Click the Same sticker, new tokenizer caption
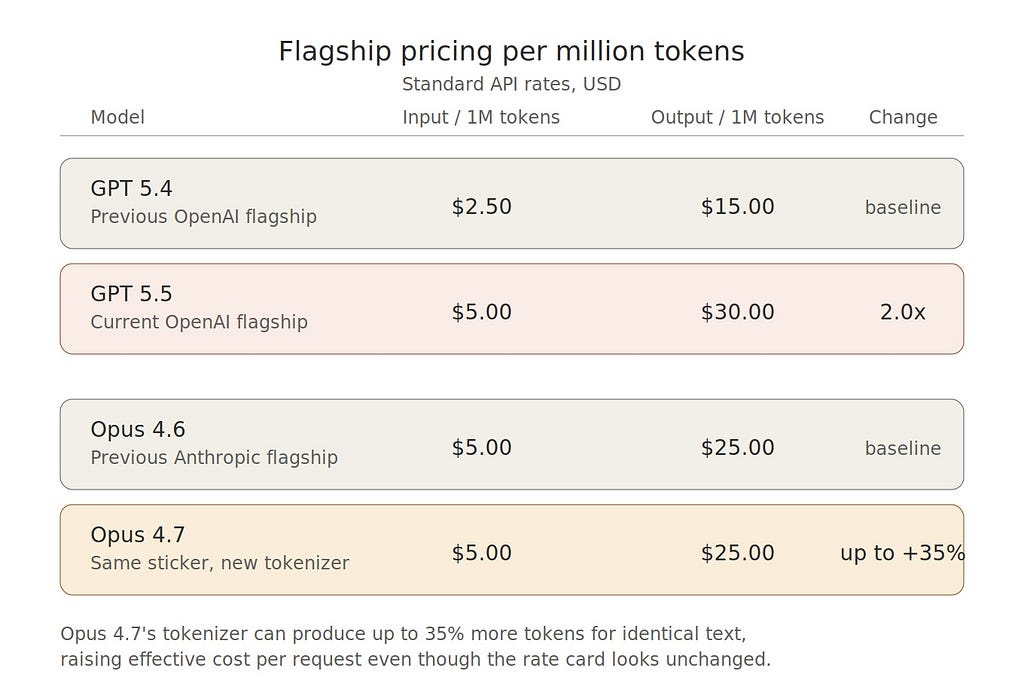The width and height of the screenshot is (1024, 693). click(x=220, y=562)
